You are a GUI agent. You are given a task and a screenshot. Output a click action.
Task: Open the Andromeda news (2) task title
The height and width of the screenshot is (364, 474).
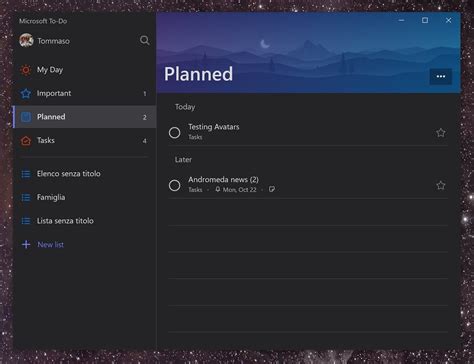(x=223, y=180)
